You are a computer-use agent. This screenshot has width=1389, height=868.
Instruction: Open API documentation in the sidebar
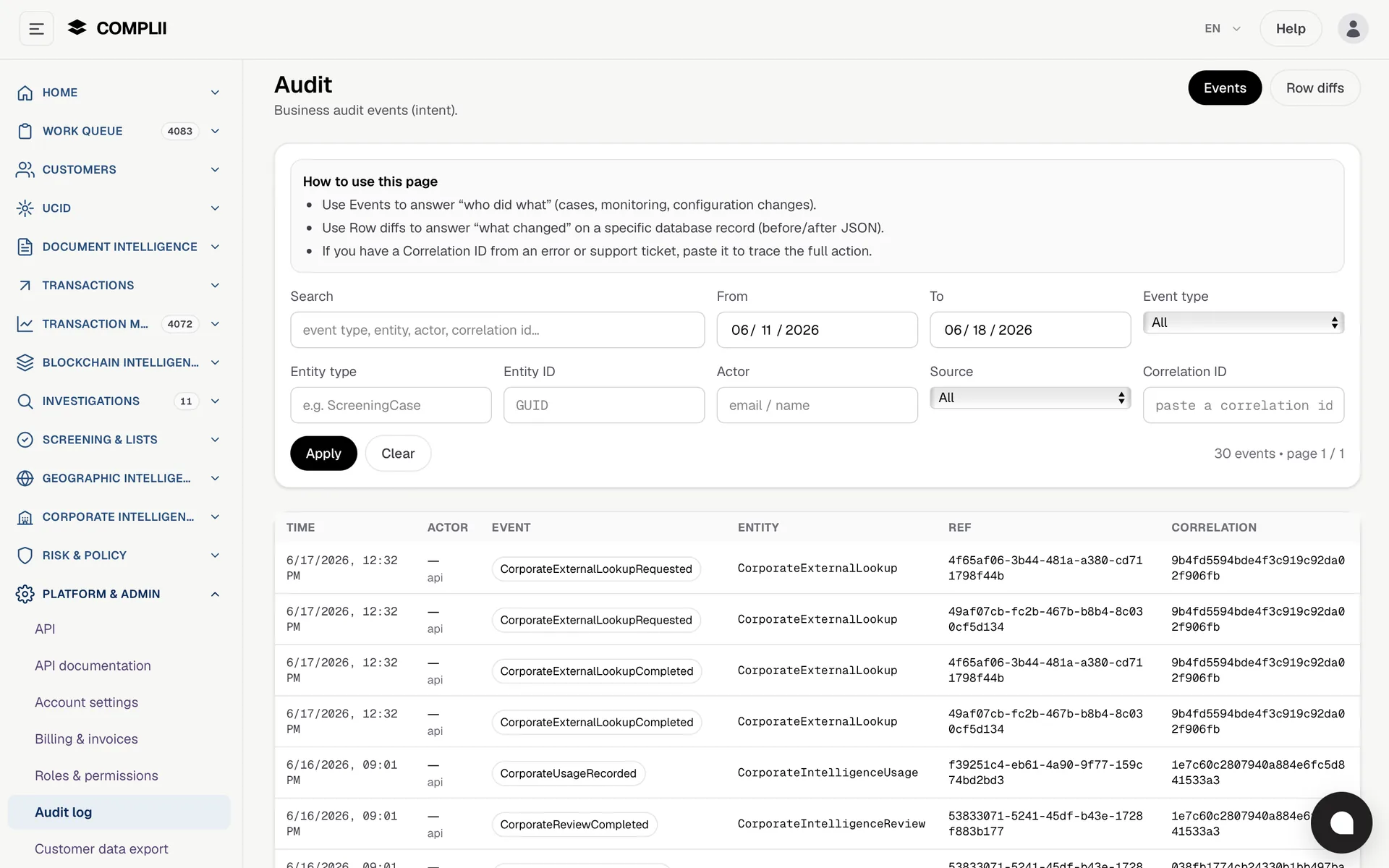93,665
